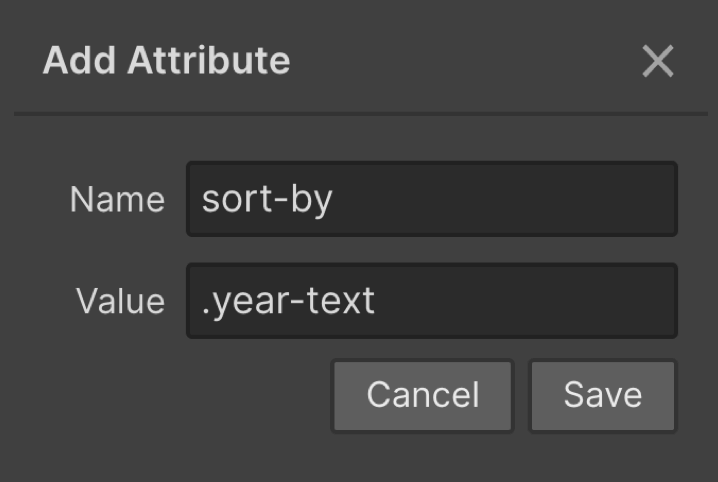Click the empty area of the Name text box
718x482 pixels.
504,199
